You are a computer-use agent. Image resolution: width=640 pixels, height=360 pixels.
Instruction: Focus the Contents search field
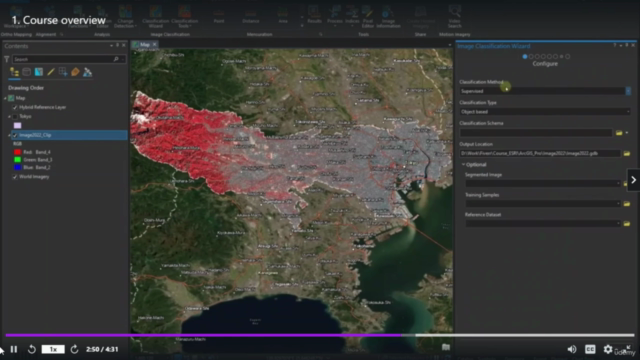coord(63,60)
